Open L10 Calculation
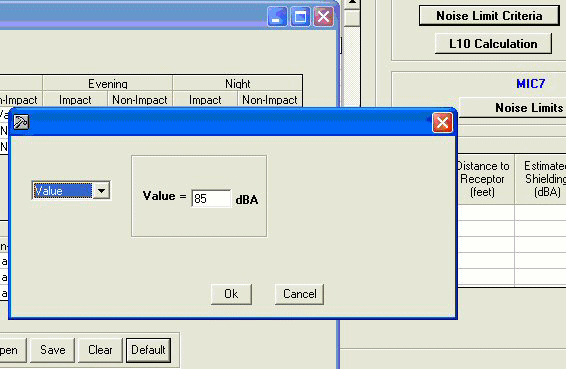Viewport: 566px width, 369px height. pyautogui.click(x=493, y=44)
